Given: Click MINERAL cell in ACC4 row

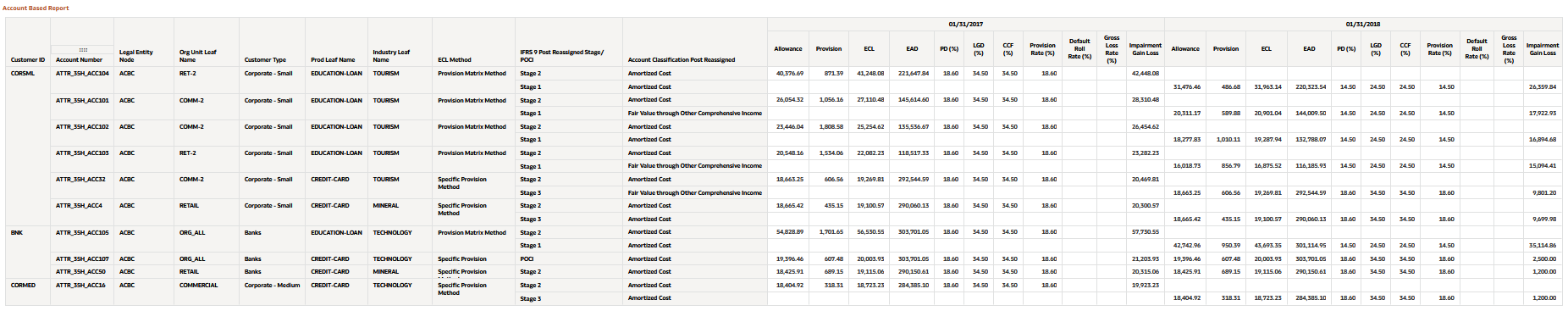Looking at the screenshot, I should coord(386,206).
